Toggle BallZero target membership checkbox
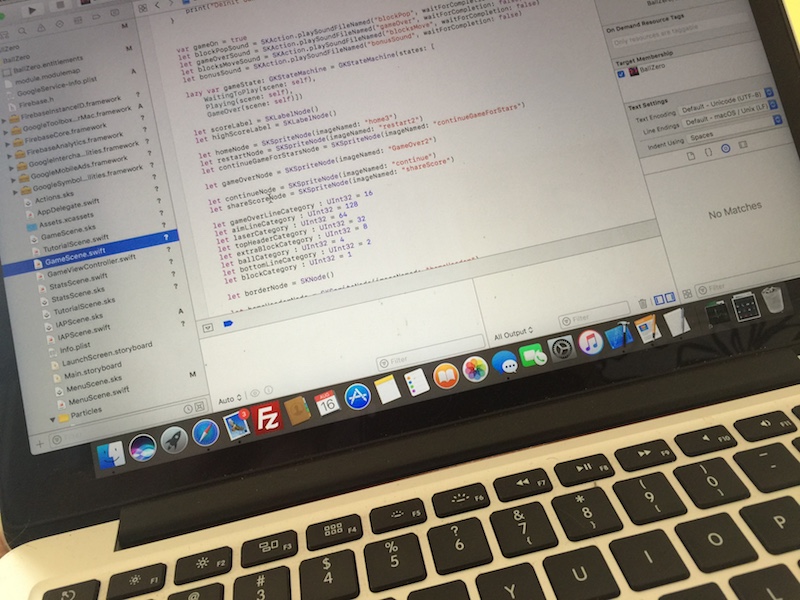 [x=620, y=73]
